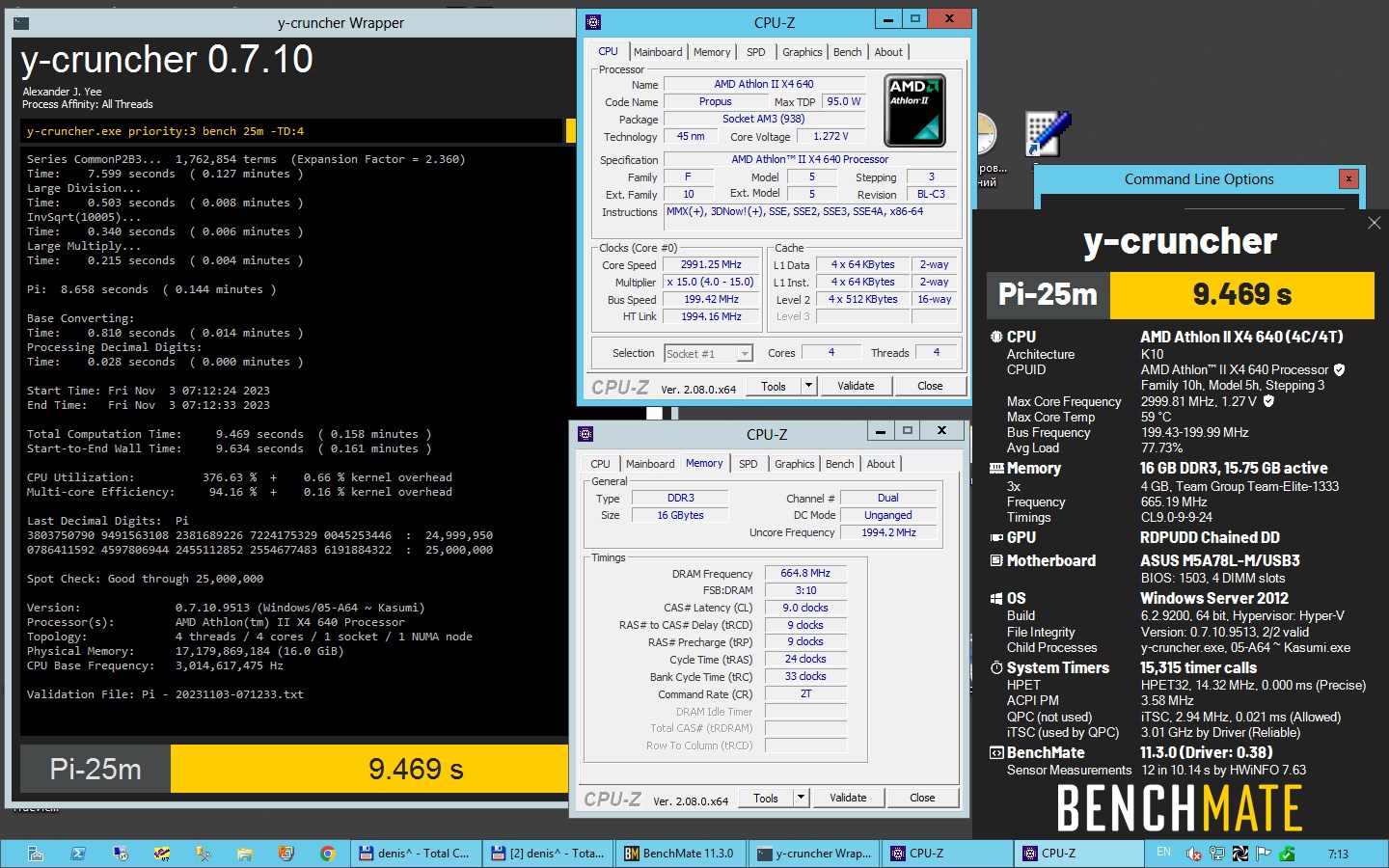Close the BenchMate result overlay with X
The height and width of the screenshot is (868, 1389).
pyautogui.click(x=1375, y=223)
